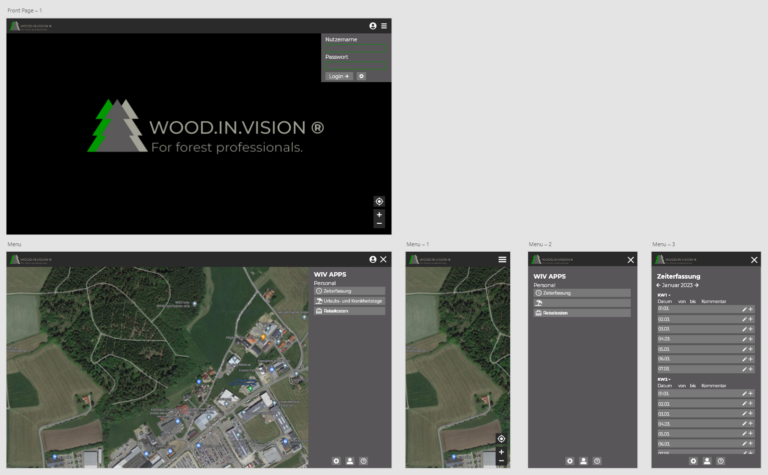Select the Menu – 3 frame label

(664, 244)
